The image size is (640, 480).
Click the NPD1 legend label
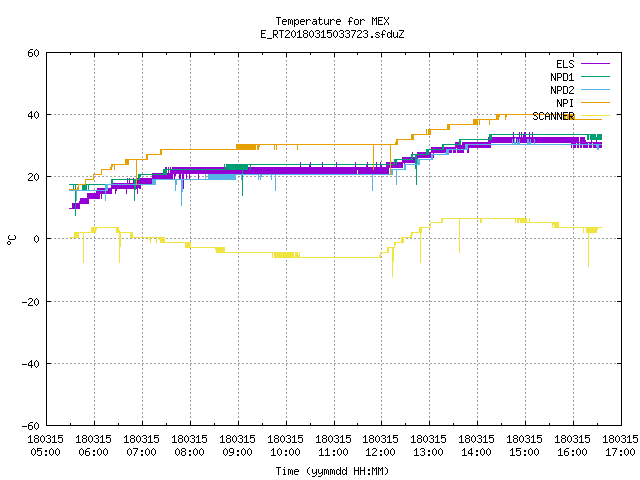coord(562,77)
